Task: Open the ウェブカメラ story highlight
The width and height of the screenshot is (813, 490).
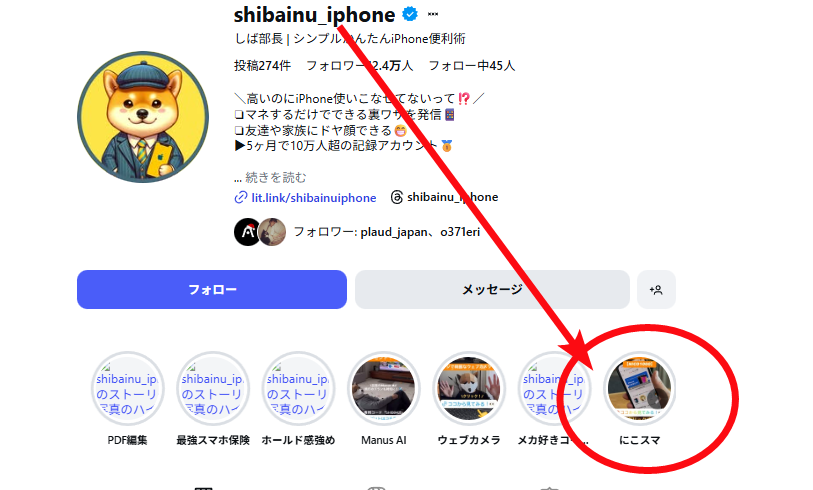Action: click(469, 389)
